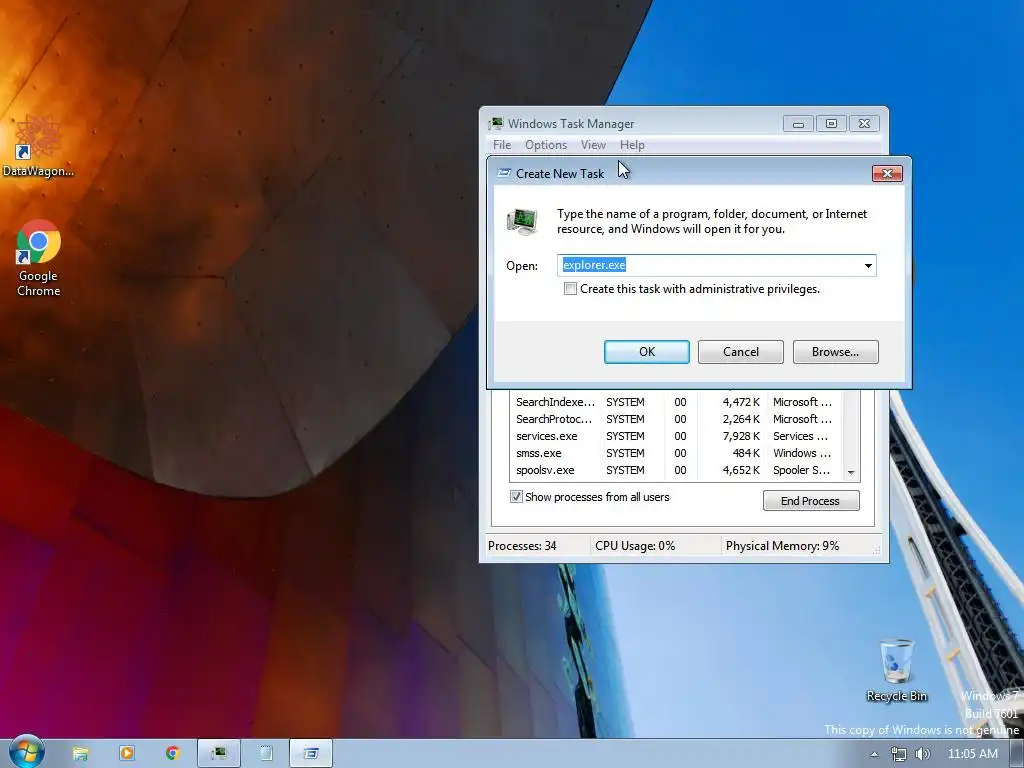Select Google Chrome desktop icon
Image resolution: width=1024 pixels, height=768 pixels.
click(x=38, y=258)
